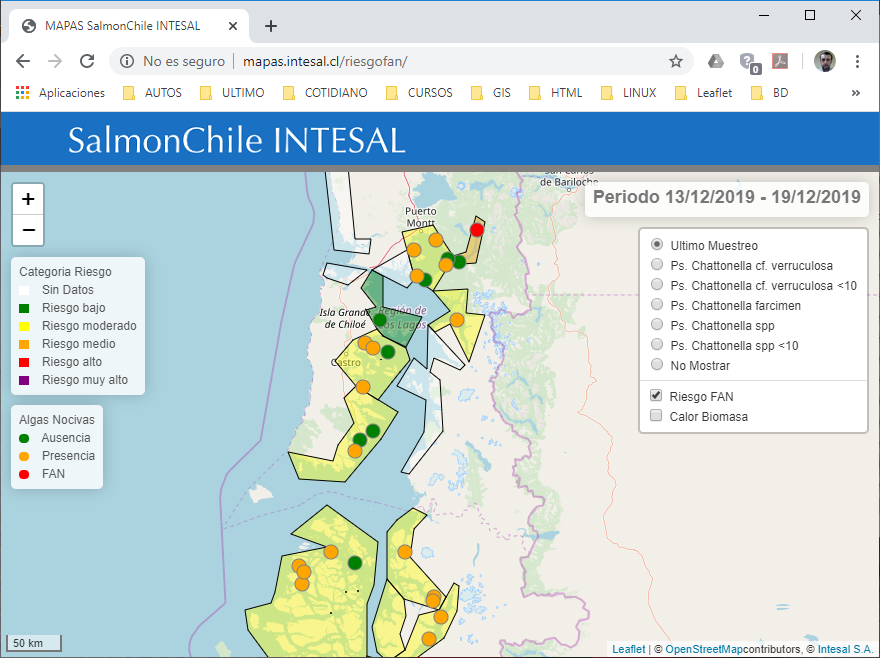This screenshot has width=880, height=658.
Task: Open the COTIDIANO bookmark folder
Action: pos(326,93)
